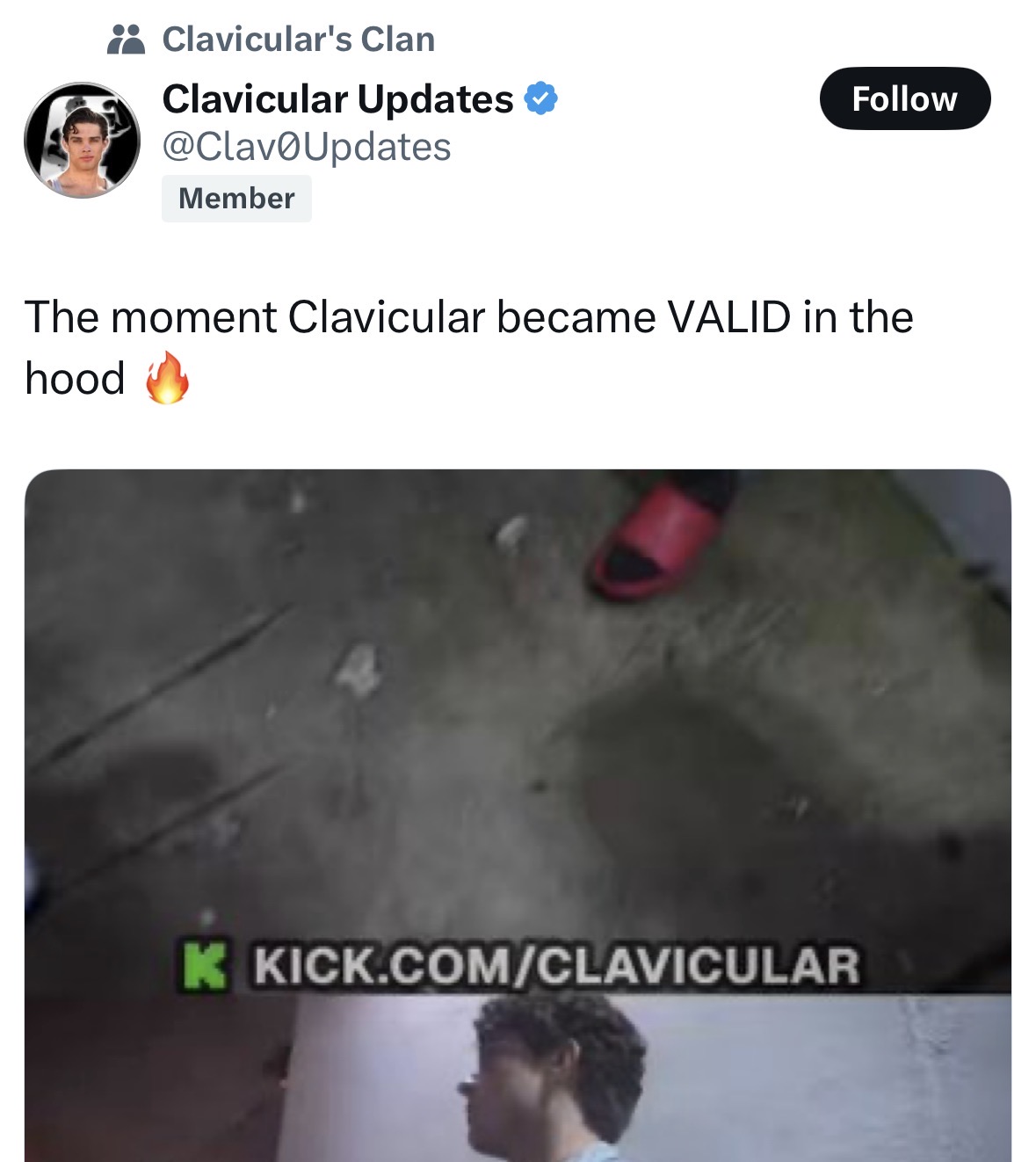Viewport: 1036px width, 1162px height.
Task: Follow the Clavicular Updates account
Action: 904,98
